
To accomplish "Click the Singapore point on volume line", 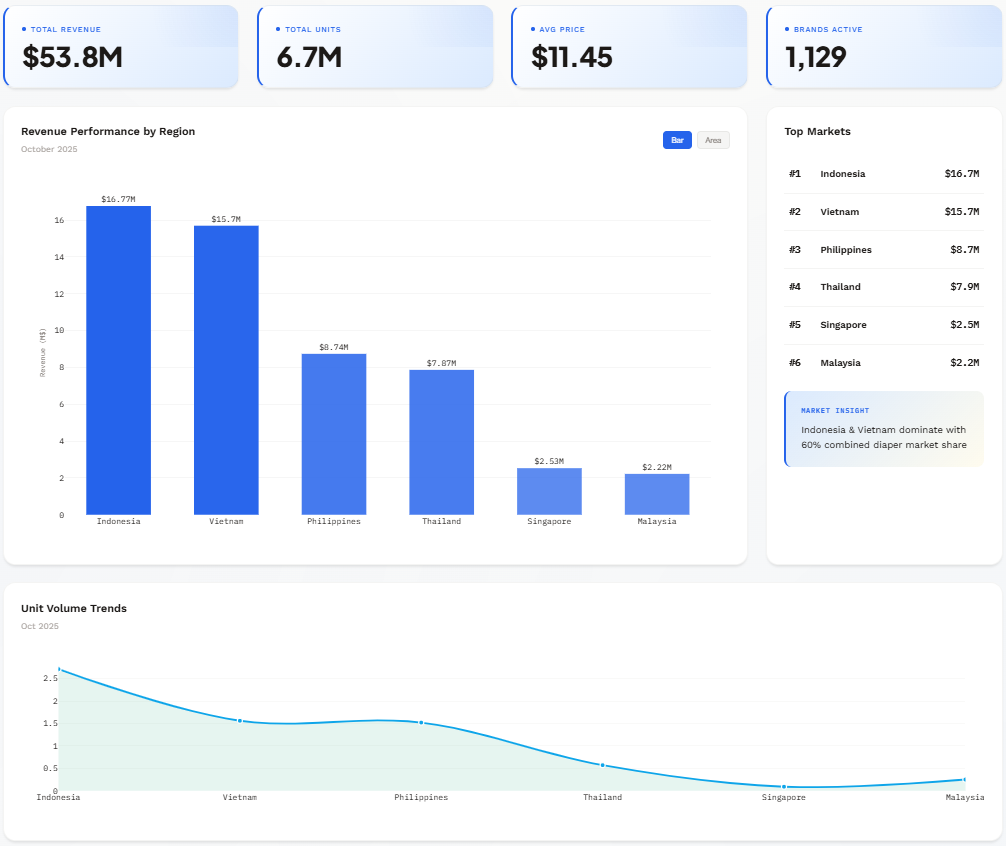I will [783, 786].
